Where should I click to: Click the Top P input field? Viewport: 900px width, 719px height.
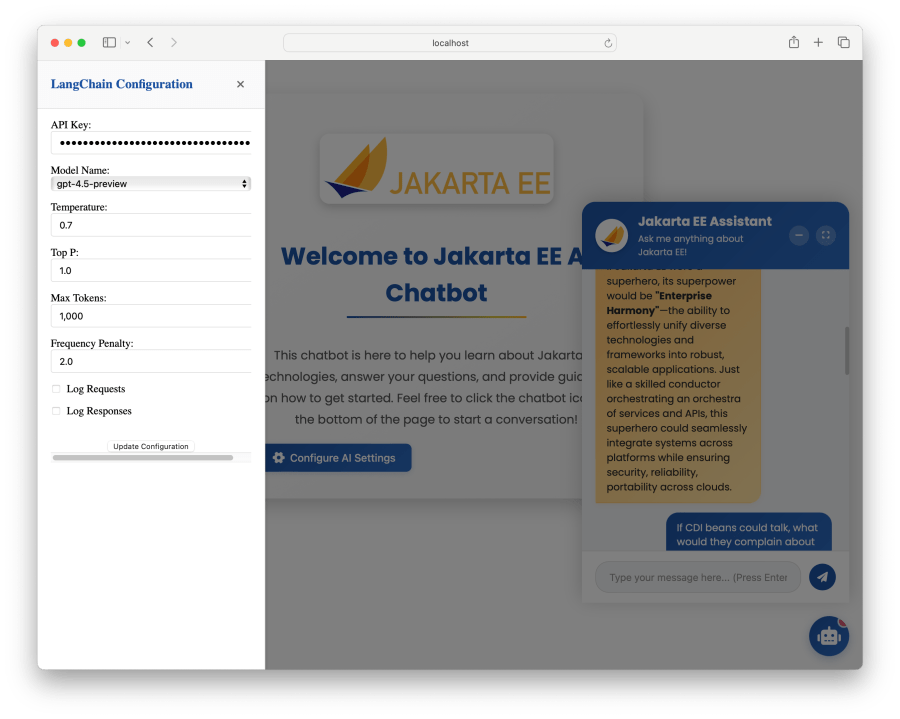pyautogui.click(x=151, y=270)
